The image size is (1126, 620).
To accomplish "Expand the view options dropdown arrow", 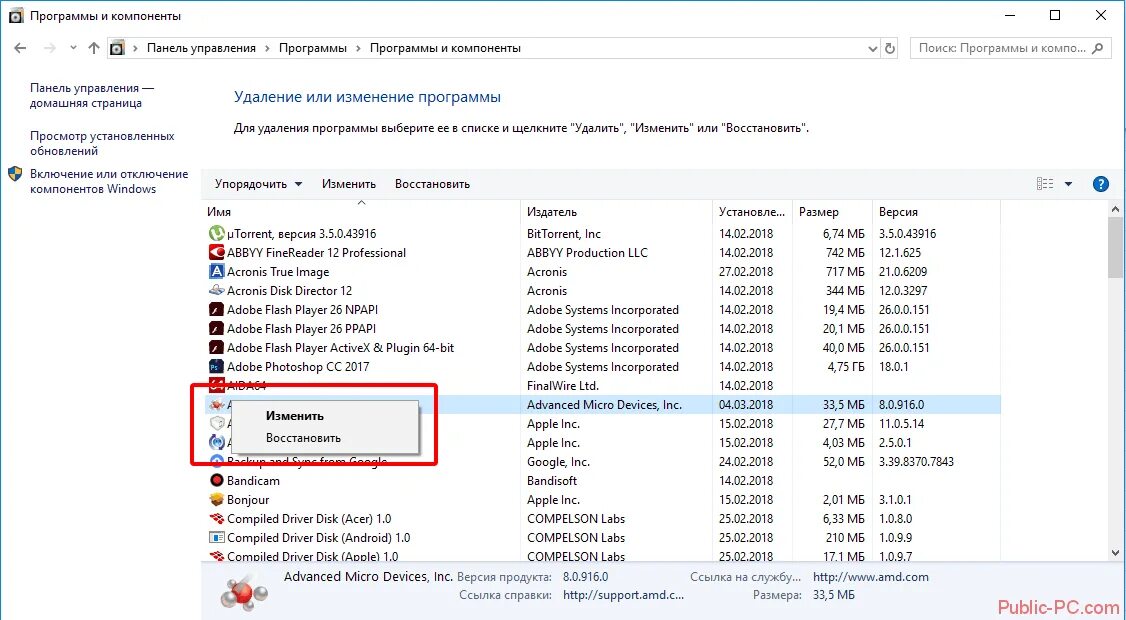I will coord(1068,184).
